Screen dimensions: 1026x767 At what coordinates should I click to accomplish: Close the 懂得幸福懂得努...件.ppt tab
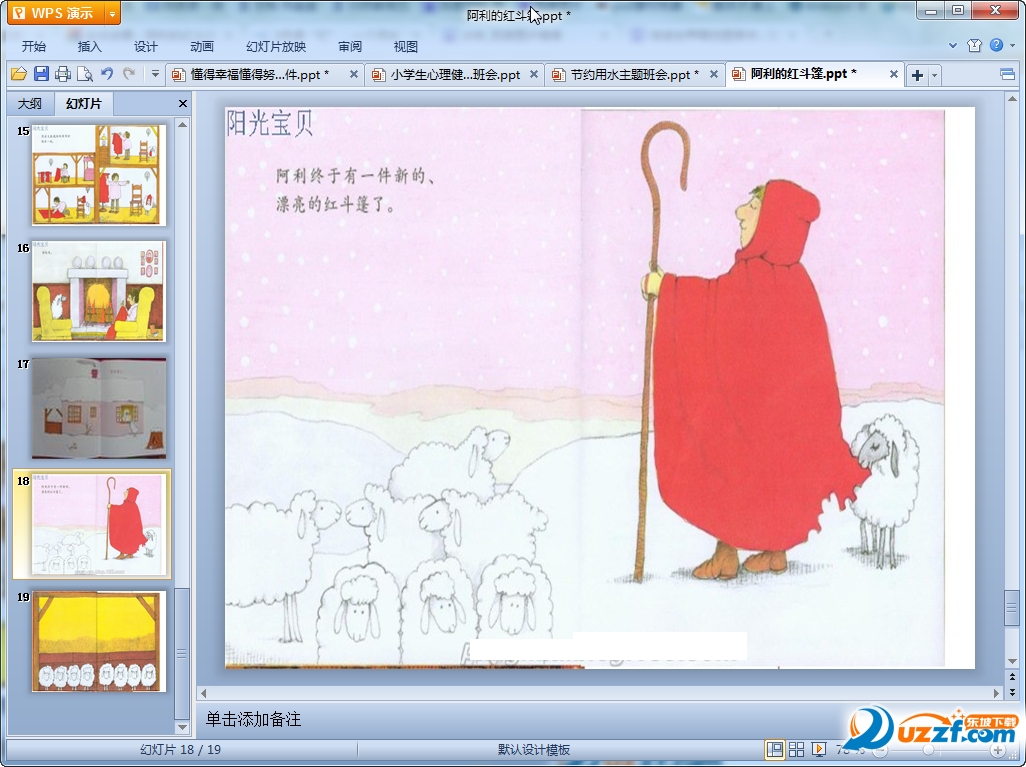pos(353,75)
